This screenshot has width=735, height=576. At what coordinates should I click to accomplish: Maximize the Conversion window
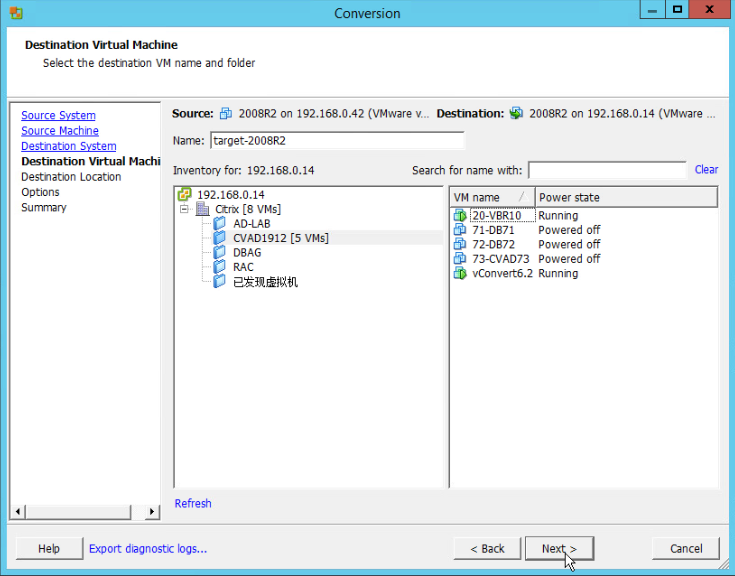pos(677,9)
